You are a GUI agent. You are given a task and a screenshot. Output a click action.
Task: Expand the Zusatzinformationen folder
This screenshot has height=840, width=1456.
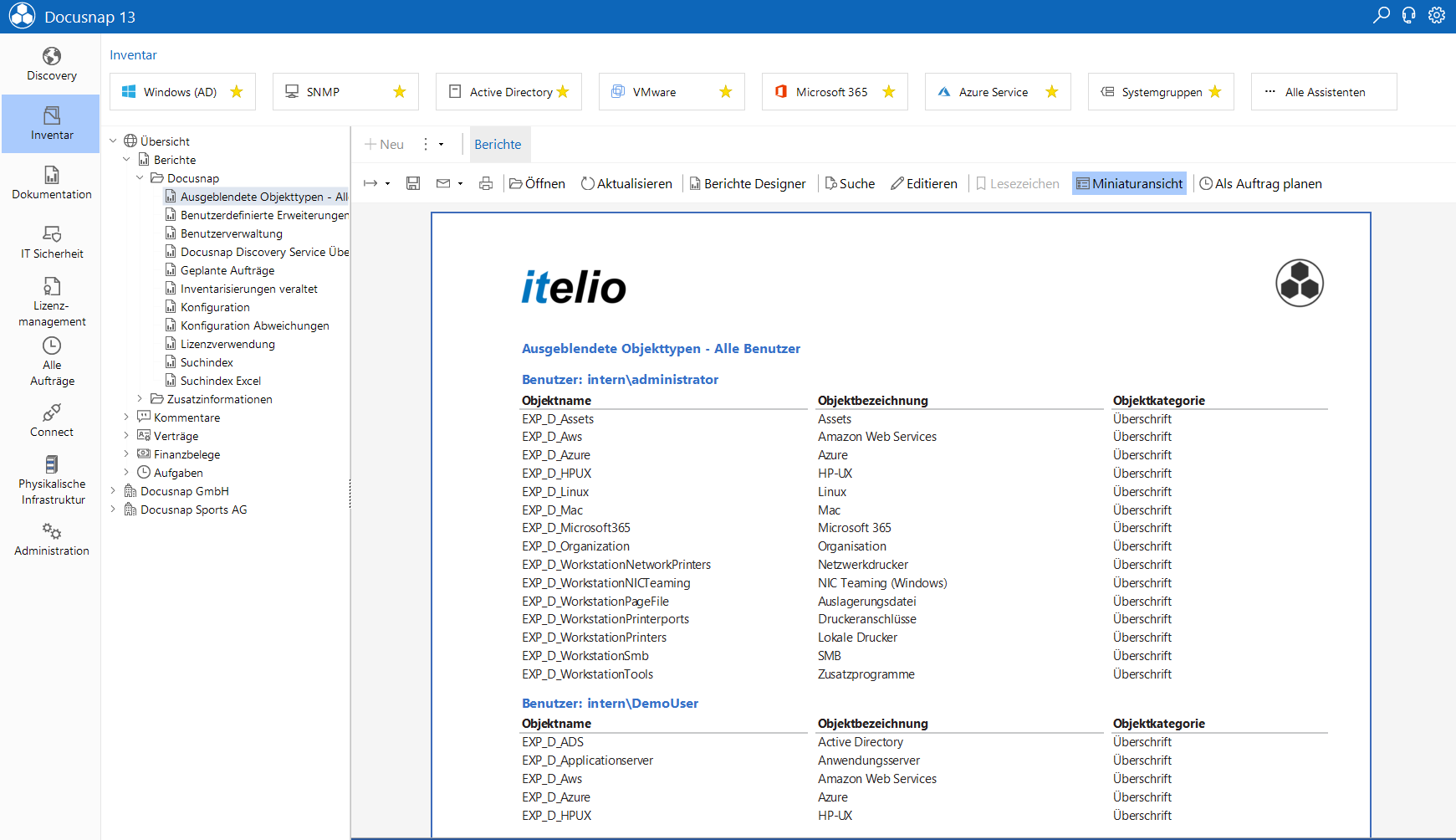(140, 399)
